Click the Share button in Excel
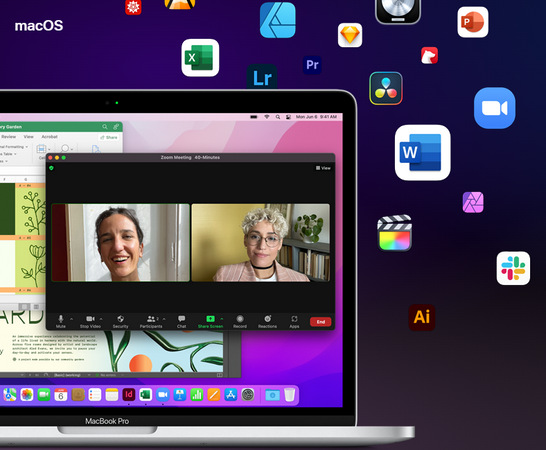 click(x=109, y=137)
